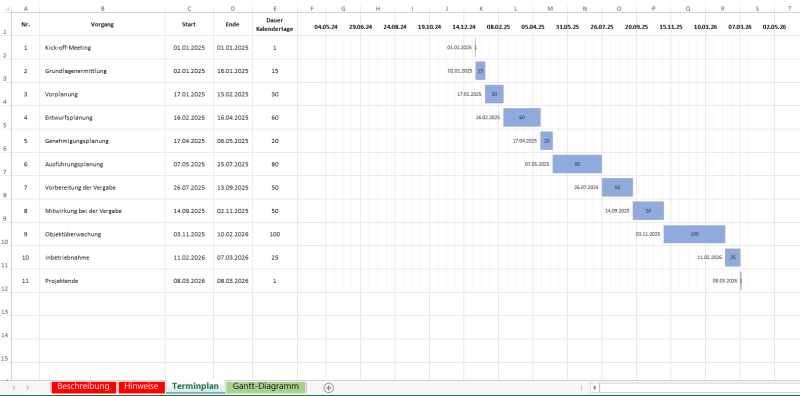This screenshot has height=396, width=800.
Task: Click the 04.05.24 chart axis label
Action: [x=326, y=27]
